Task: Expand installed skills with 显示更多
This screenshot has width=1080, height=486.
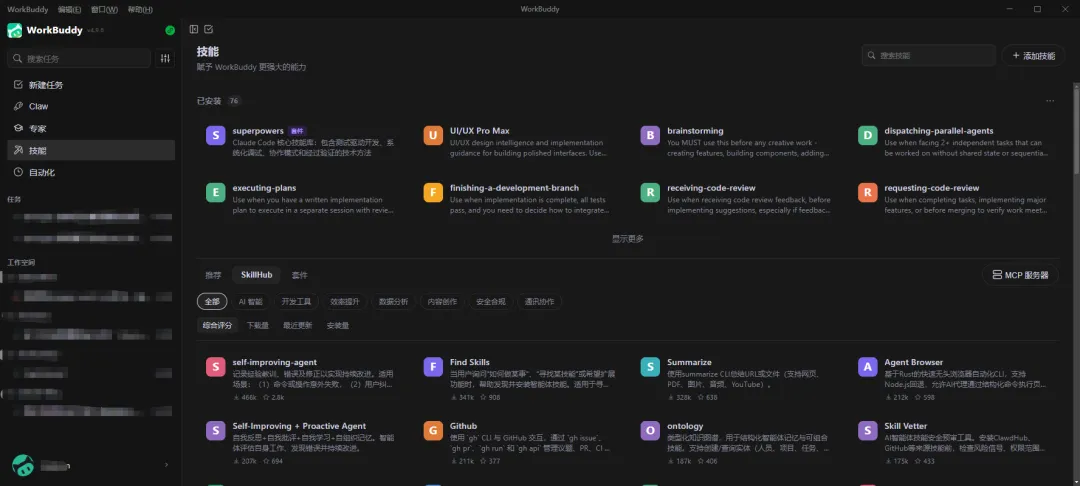Action: (627, 239)
